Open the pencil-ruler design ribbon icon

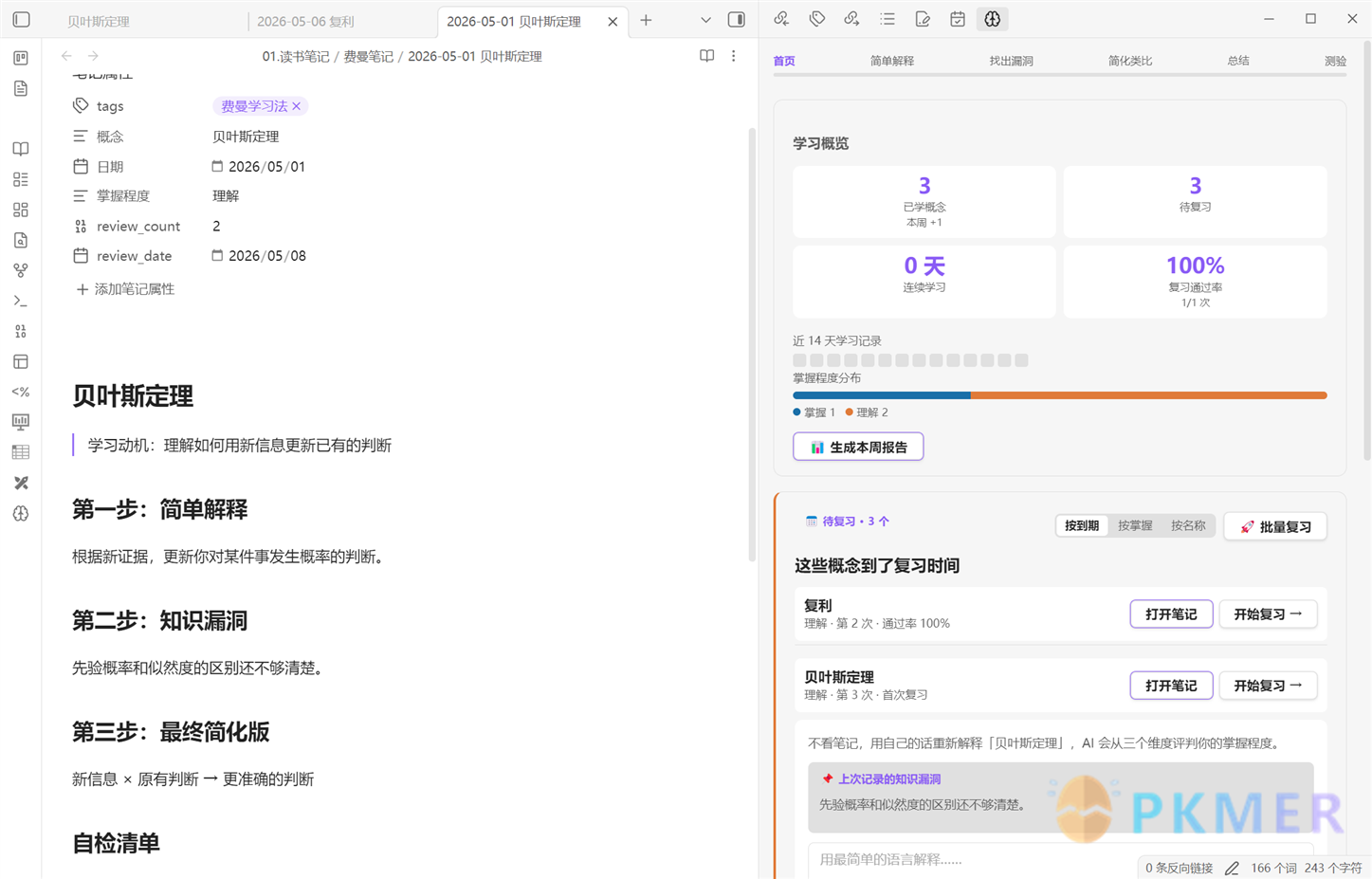point(21,483)
